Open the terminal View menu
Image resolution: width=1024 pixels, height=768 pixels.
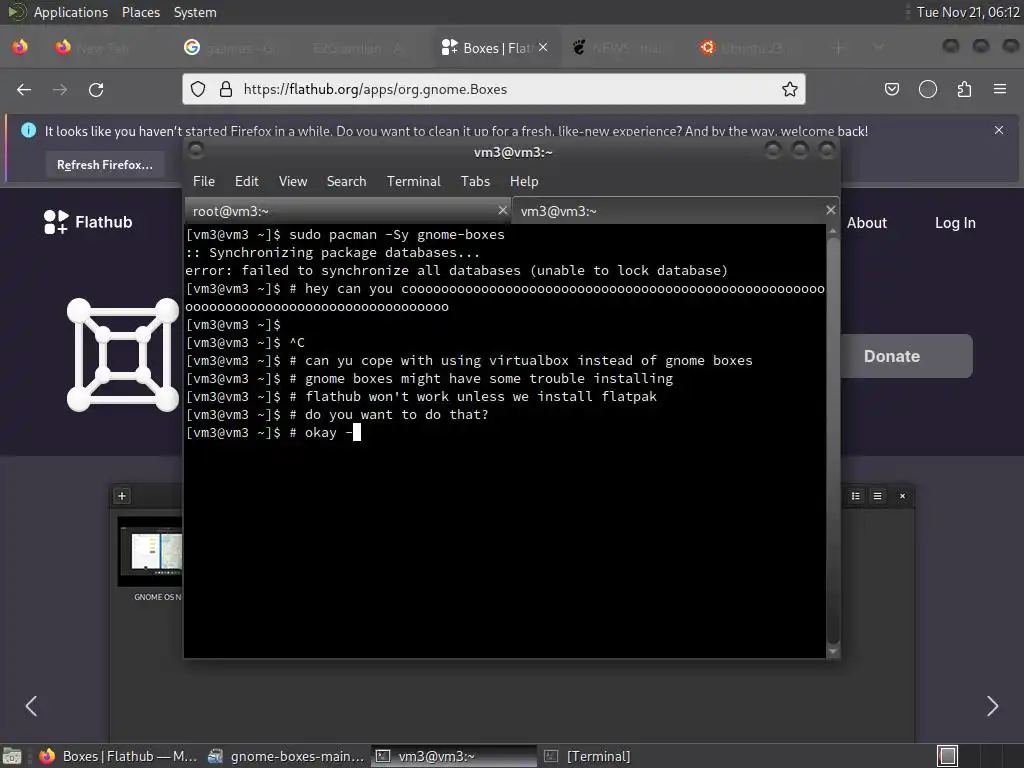click(x=293, y=182)
